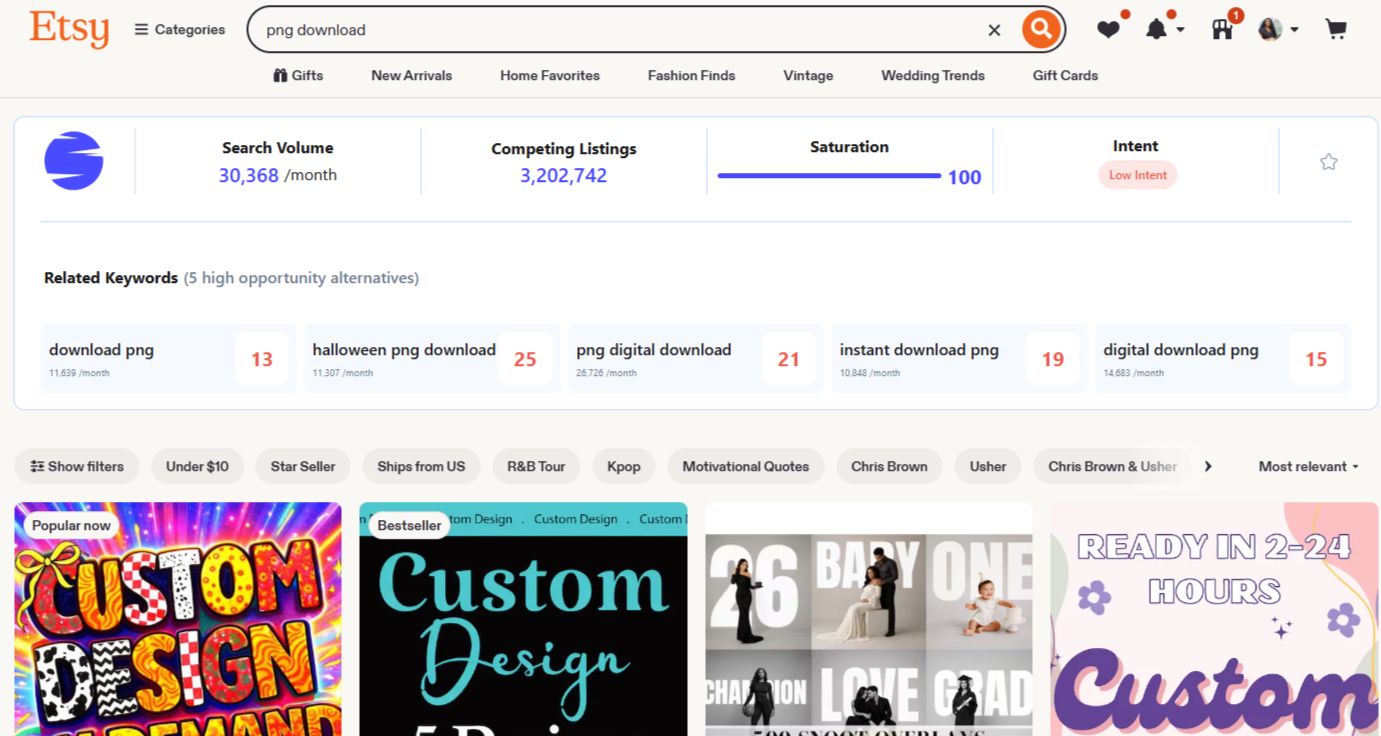Screen dimensions: 1381x736
Task: Apply the Ships from US filter chip
Action: 421,466
